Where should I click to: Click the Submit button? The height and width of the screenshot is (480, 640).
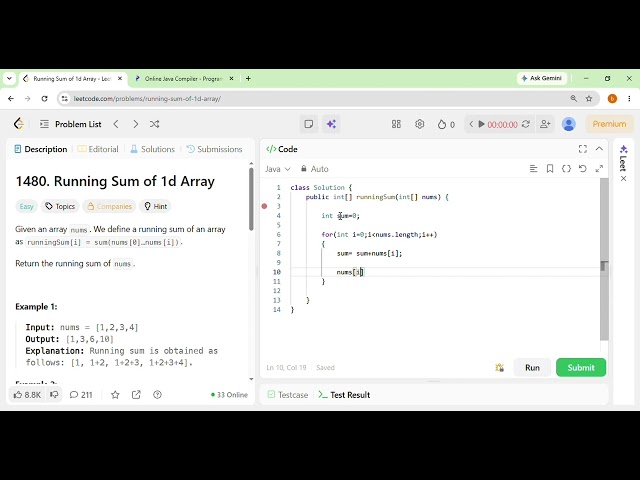coord(581,368)
